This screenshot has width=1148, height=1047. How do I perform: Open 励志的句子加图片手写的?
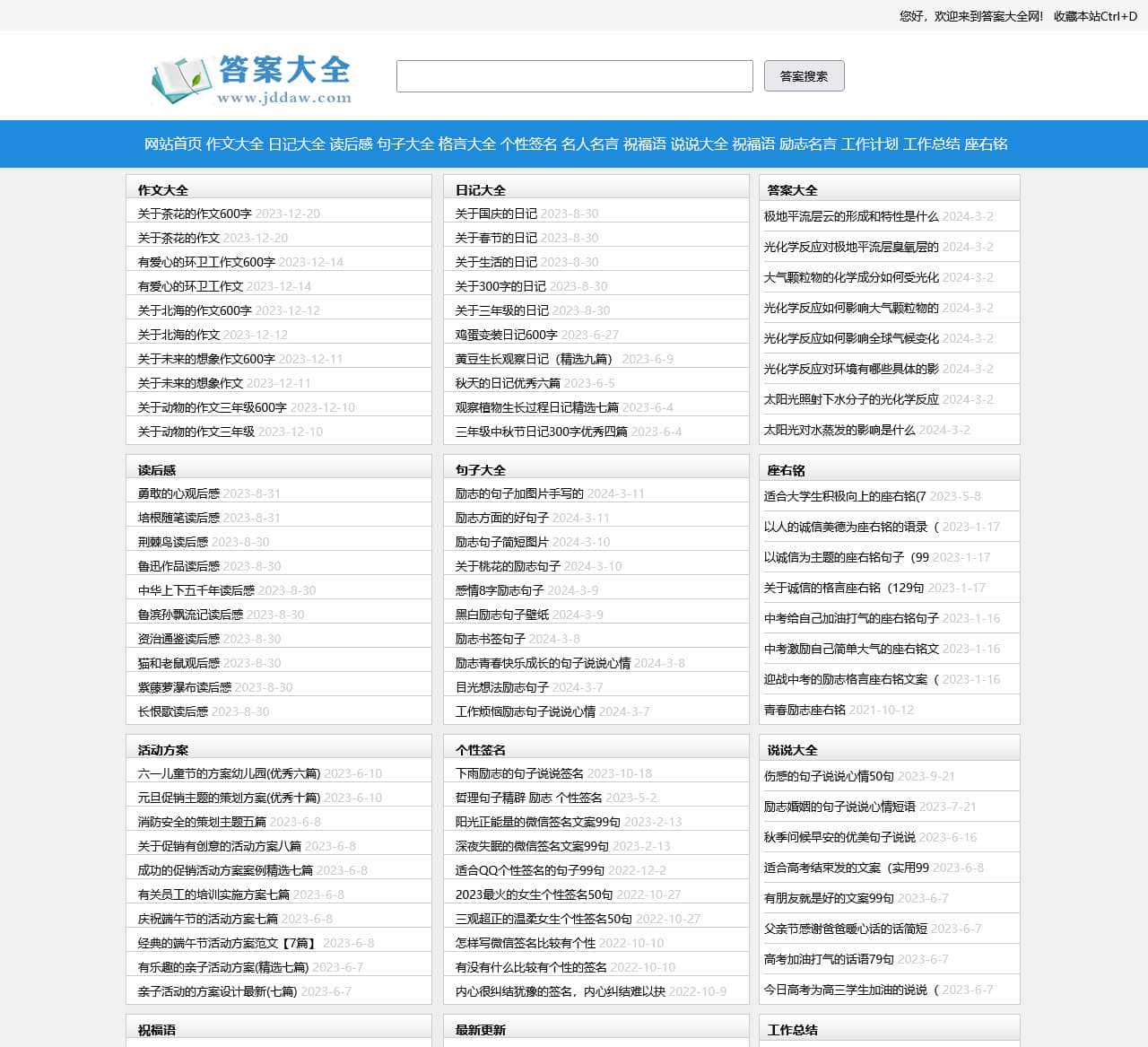(519, 493)
